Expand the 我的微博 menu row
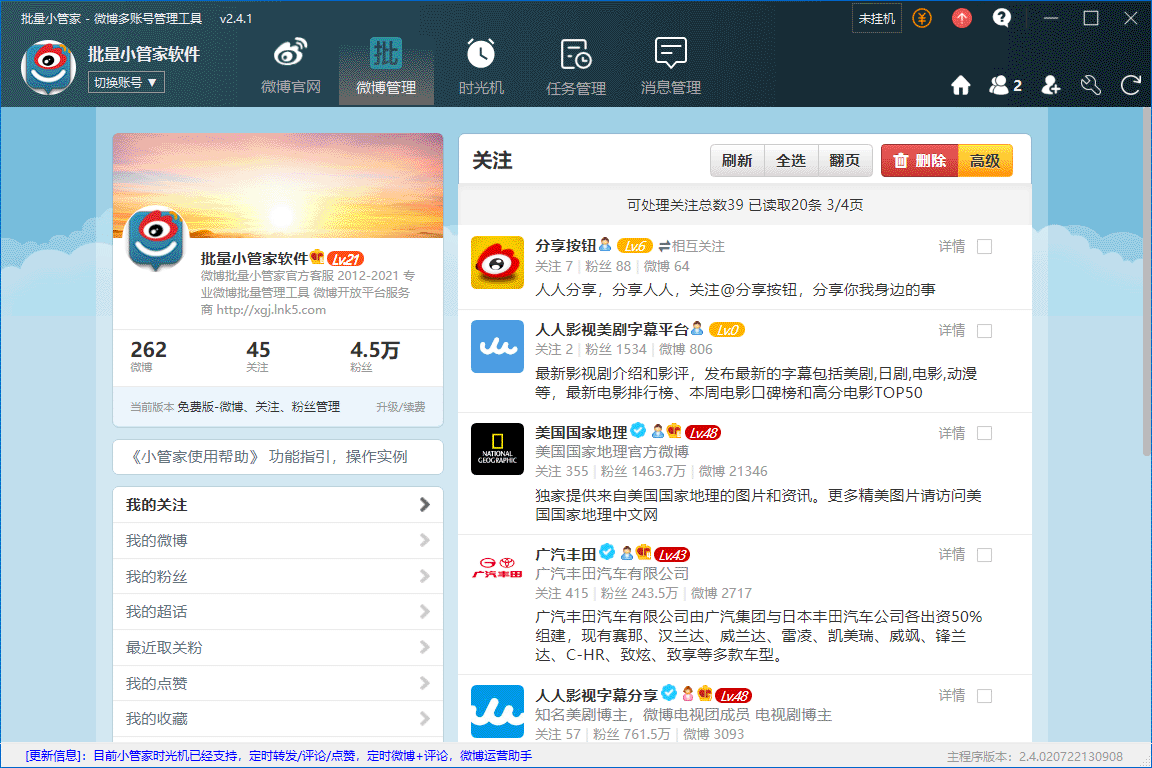Screen dimensions: 1152x768 278,541
